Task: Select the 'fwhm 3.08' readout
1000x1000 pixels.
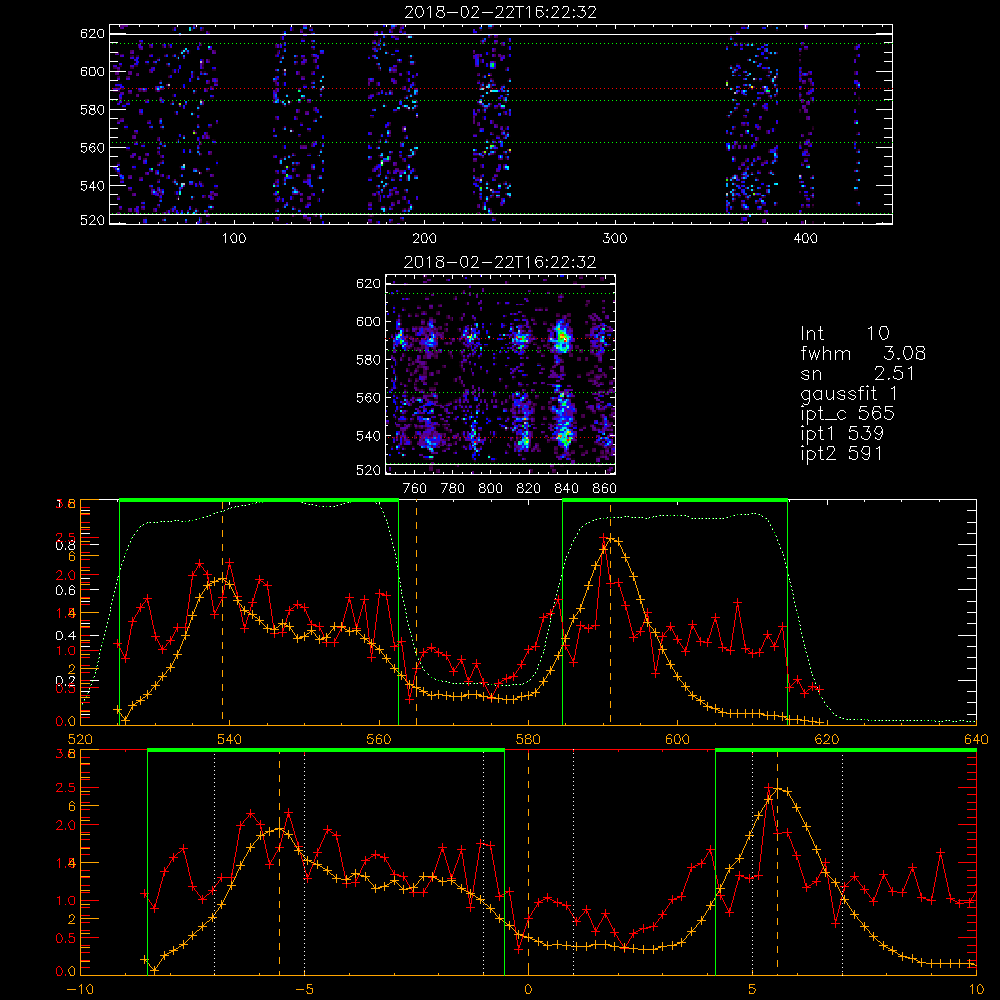Action: point(863,353)
